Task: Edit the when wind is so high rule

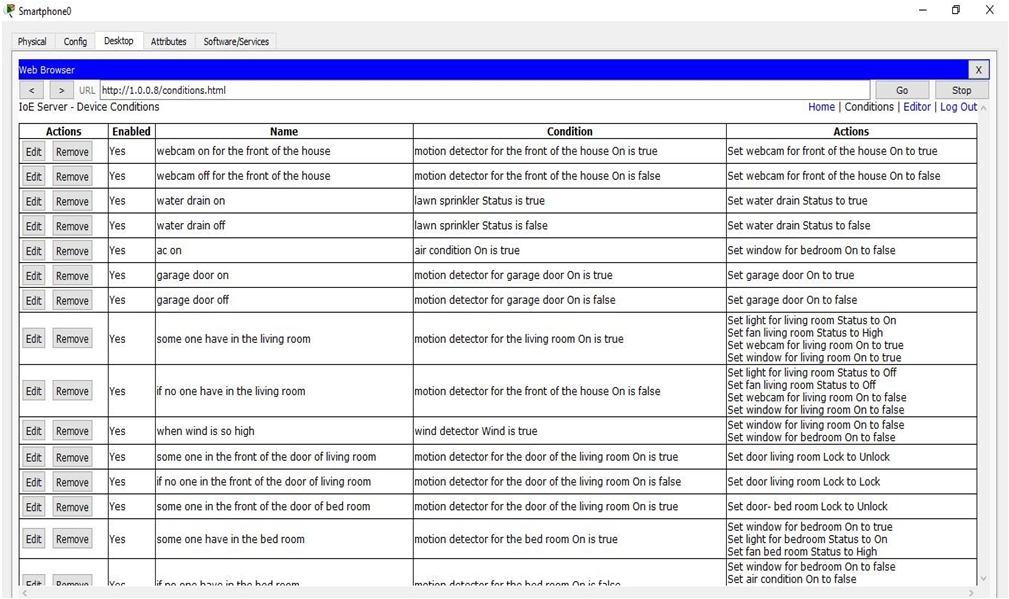Action: point(33,431)
